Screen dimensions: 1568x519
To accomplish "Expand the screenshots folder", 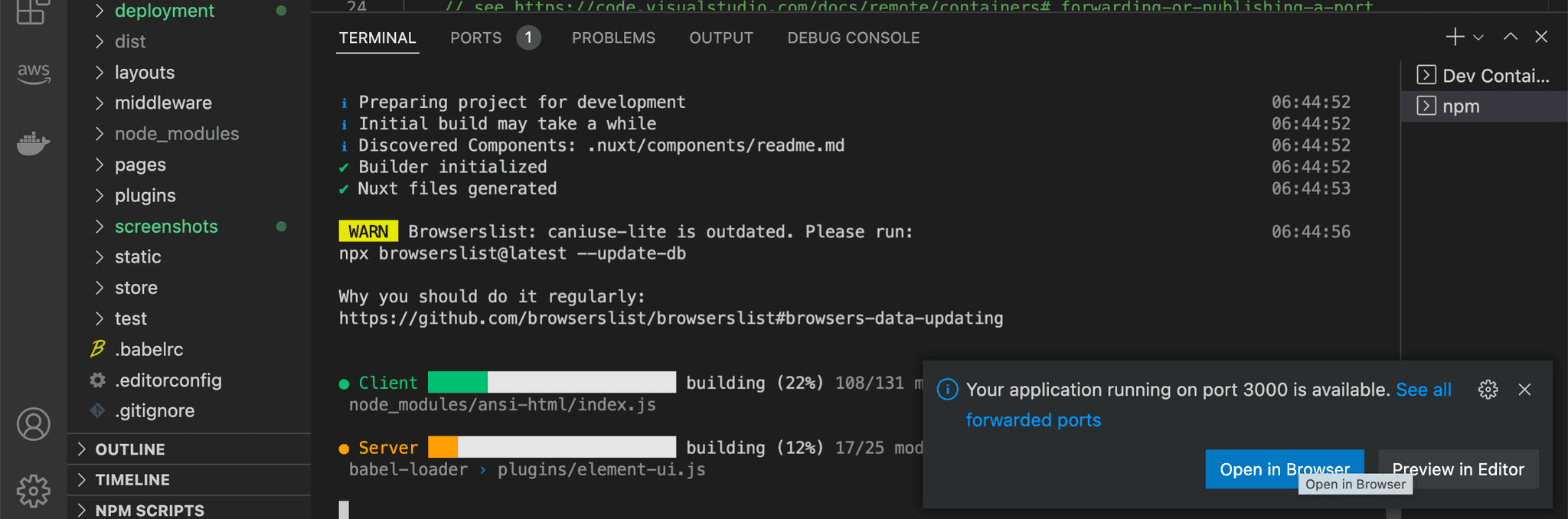I will [166, 227].
